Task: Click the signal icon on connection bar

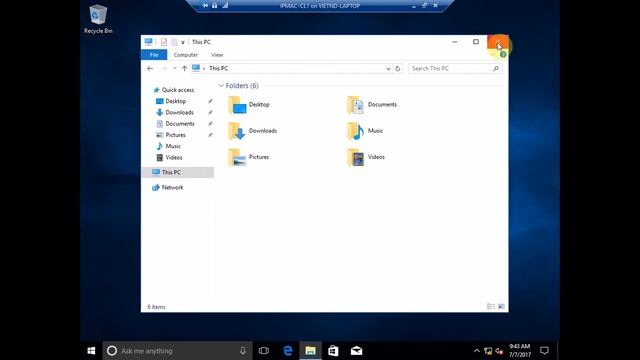Action: (x=225, y=6)
